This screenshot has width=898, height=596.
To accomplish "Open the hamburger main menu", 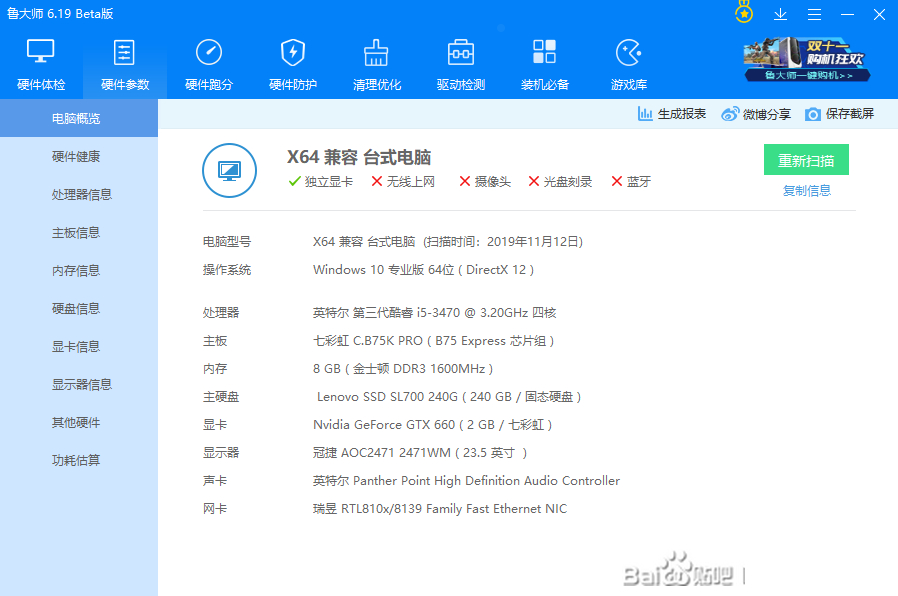I will point(814,14).
